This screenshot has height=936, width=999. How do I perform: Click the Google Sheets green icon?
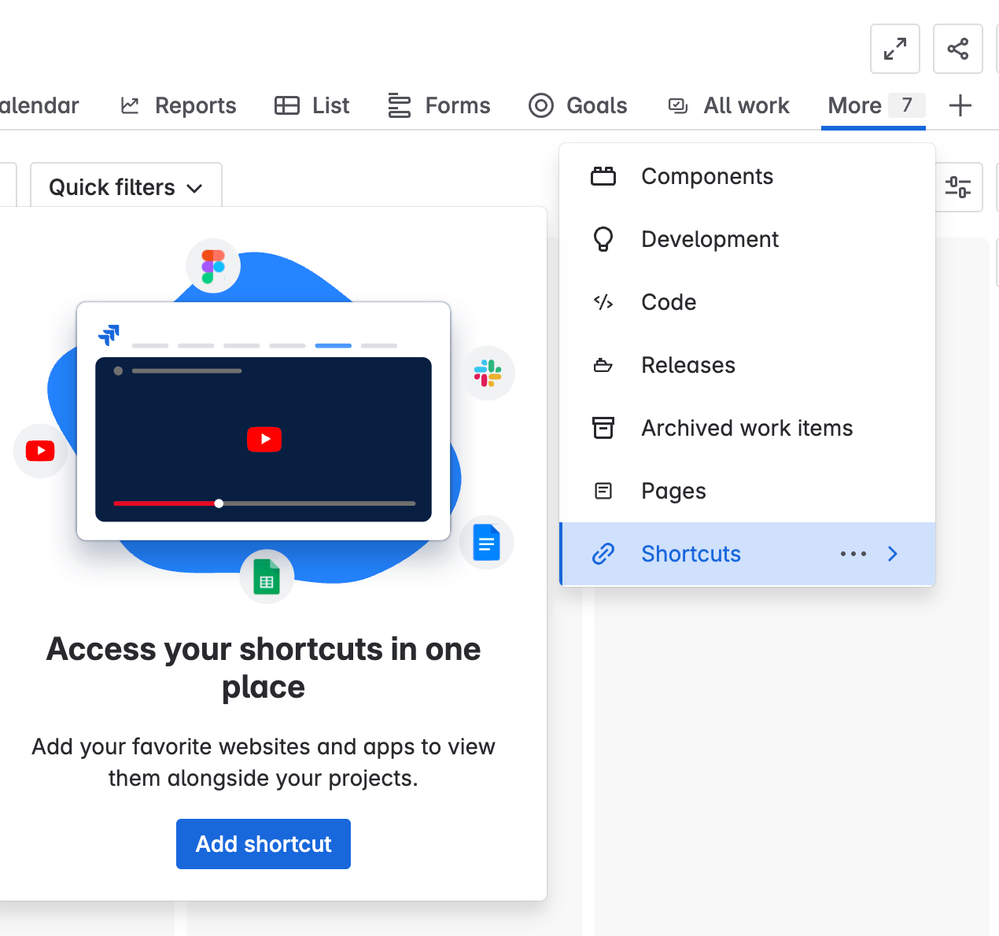point(266,577)
